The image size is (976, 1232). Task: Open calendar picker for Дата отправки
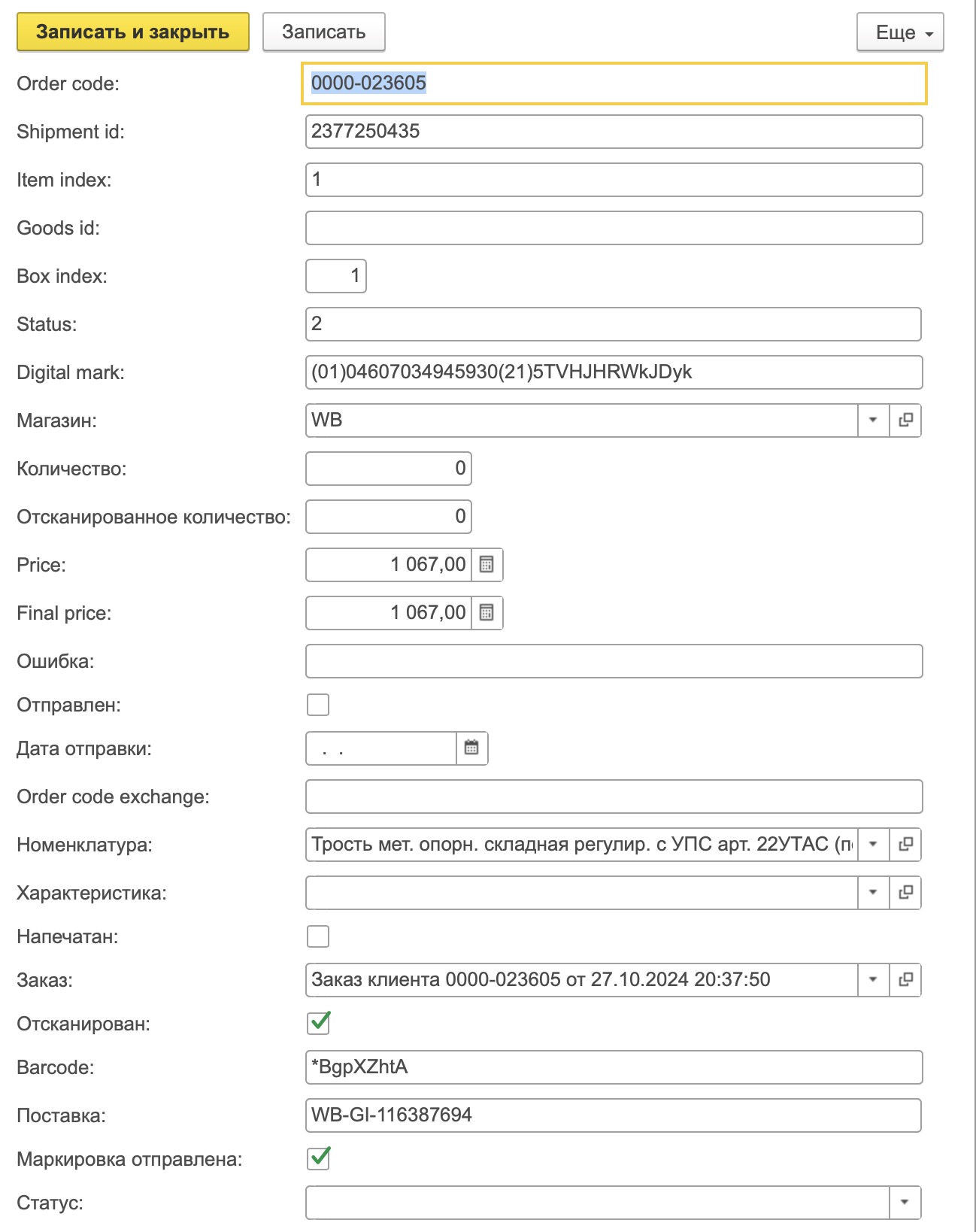click(x=471, y=748)
